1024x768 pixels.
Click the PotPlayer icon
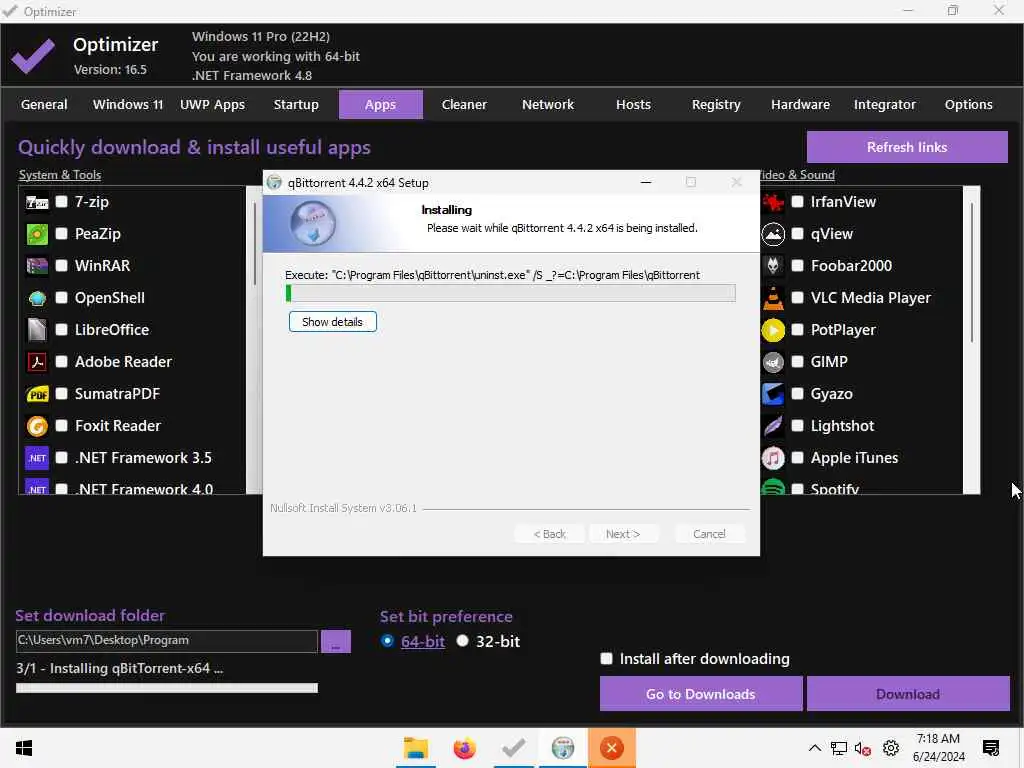coord(773,330)
